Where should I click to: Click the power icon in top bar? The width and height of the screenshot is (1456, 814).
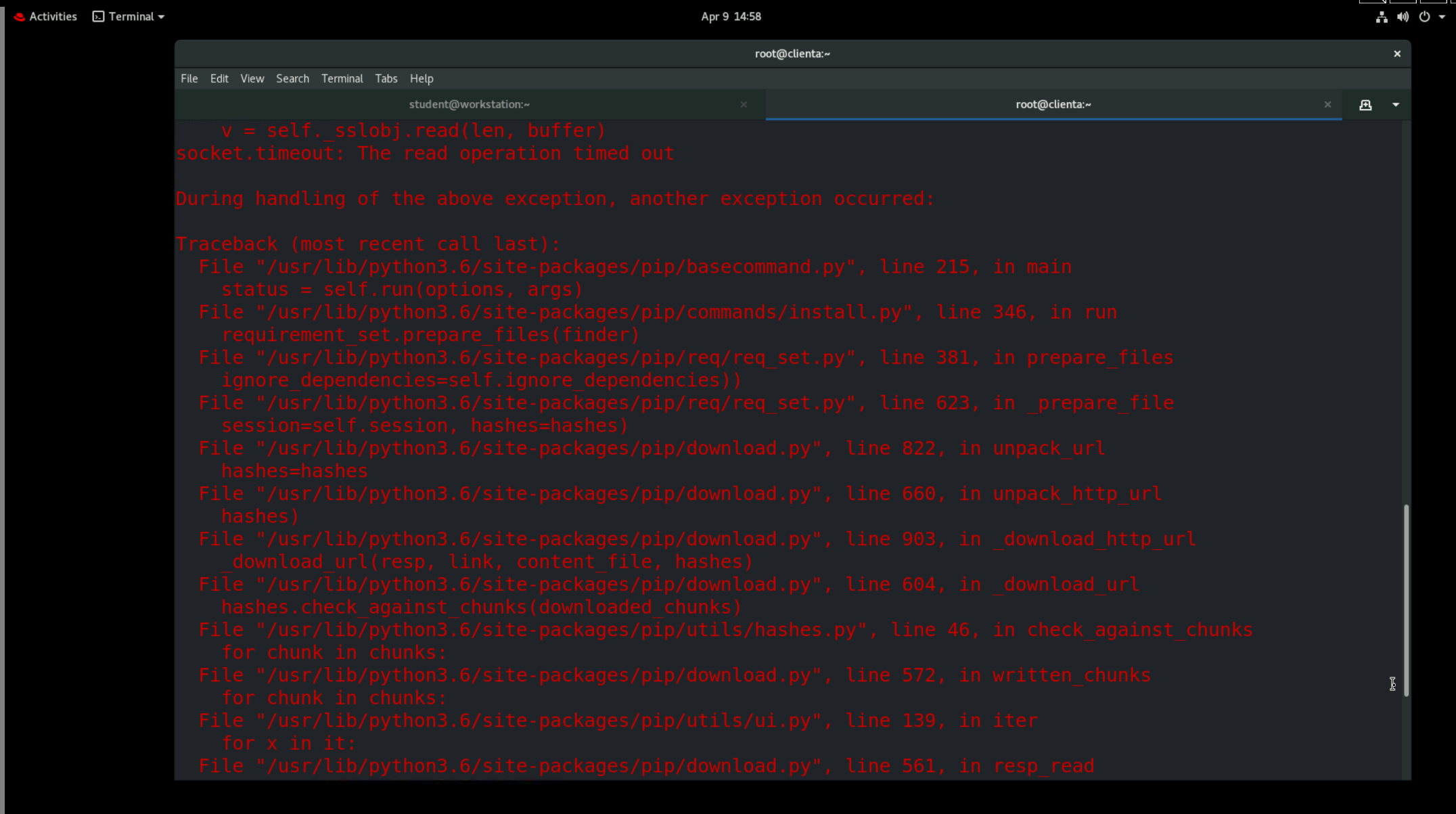point(1424,17)
